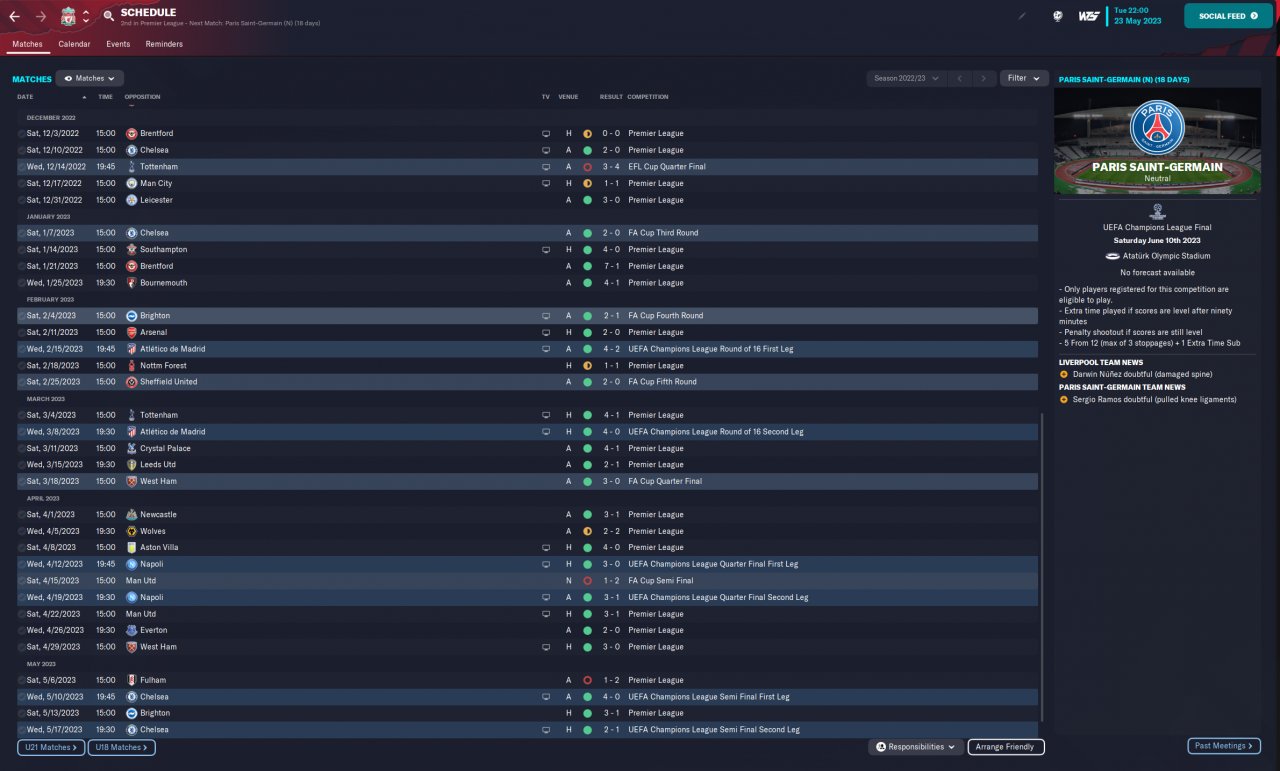Open the search magnifier

pos(108,16)
